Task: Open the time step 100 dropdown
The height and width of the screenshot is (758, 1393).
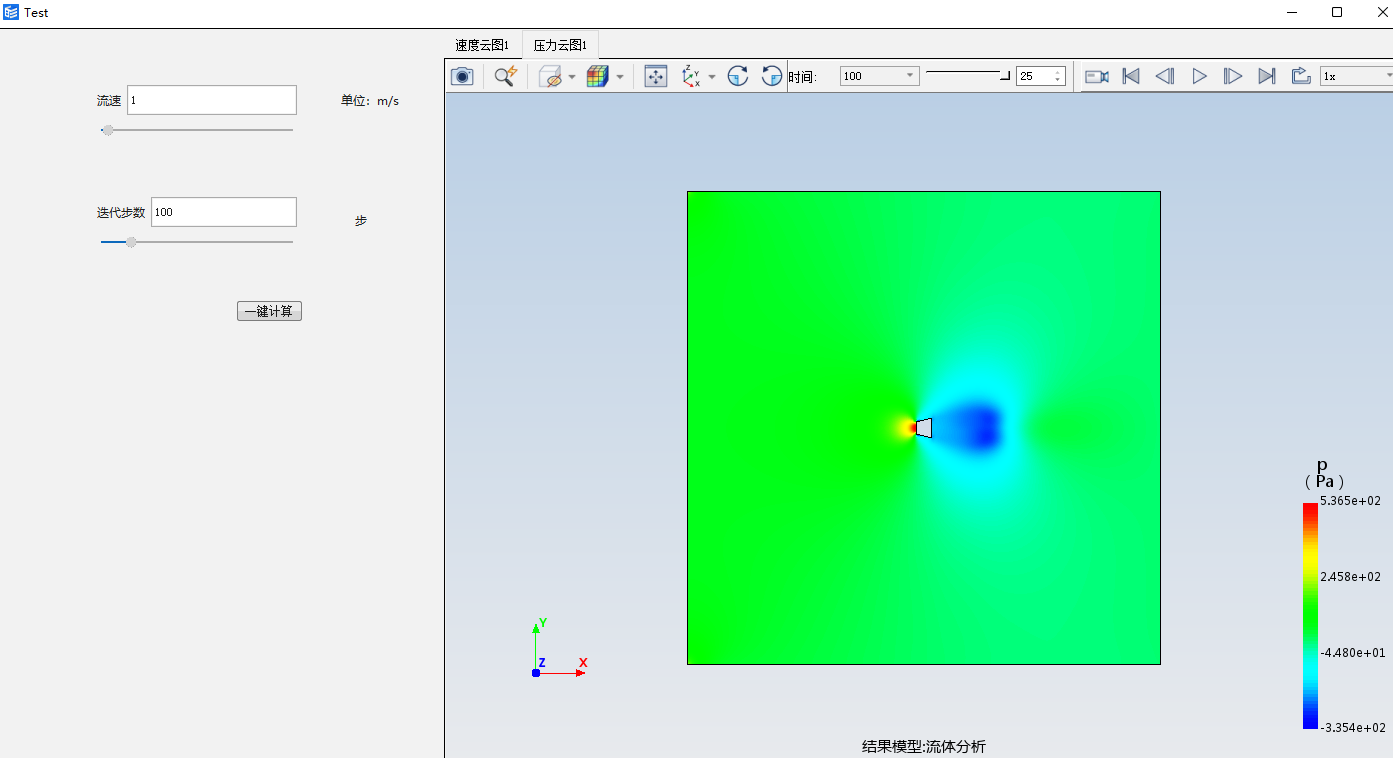Action: coord(879,76)
